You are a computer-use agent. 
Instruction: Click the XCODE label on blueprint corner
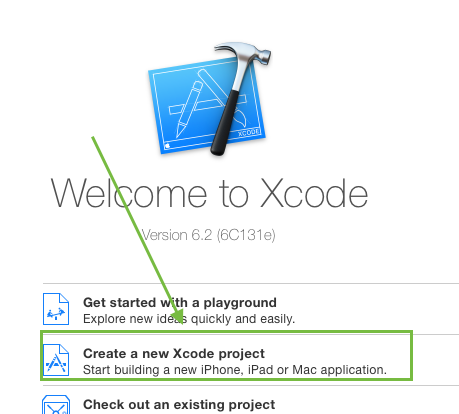coord(249,132)
